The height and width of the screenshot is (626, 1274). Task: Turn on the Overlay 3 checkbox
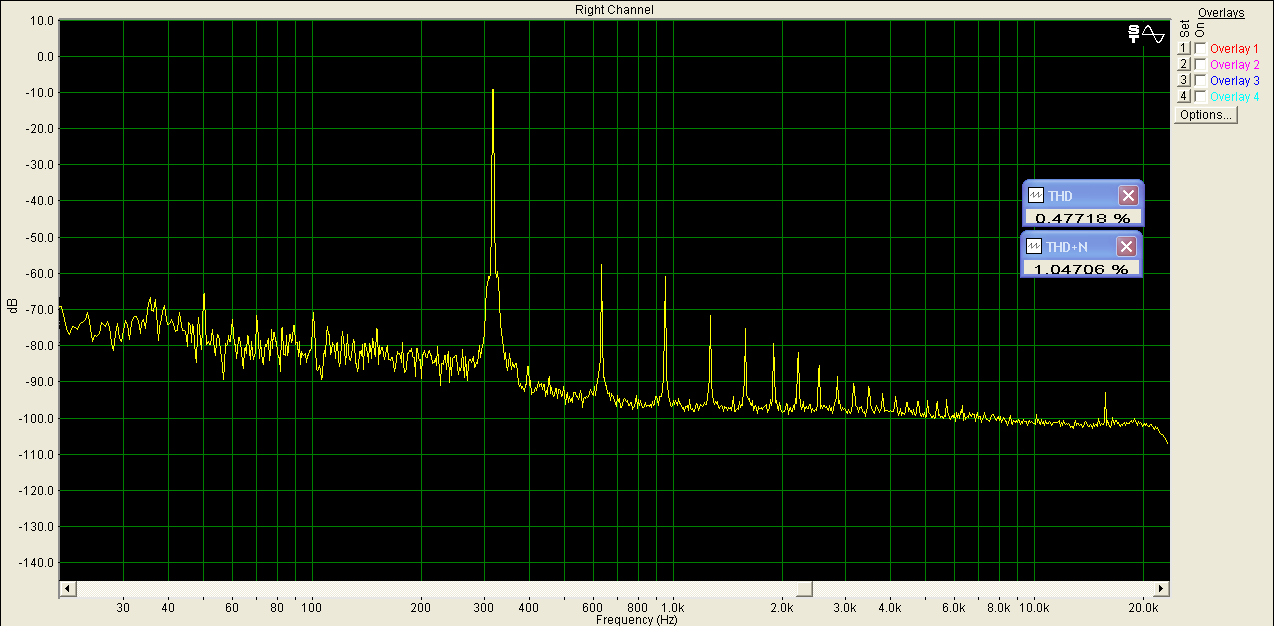point(1200,80)
